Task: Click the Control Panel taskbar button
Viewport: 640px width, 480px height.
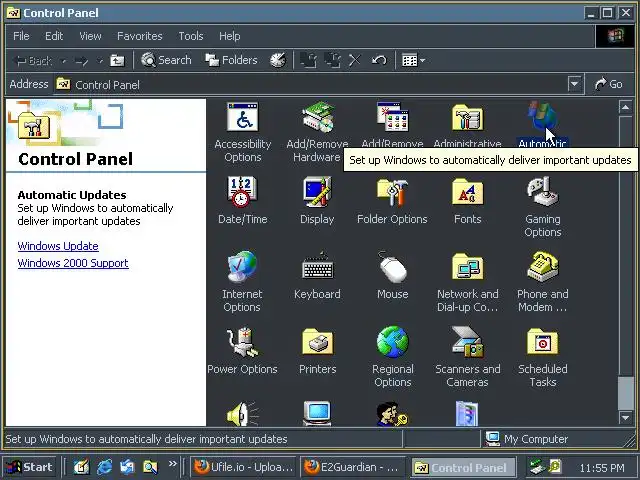Action: [463, 467]
